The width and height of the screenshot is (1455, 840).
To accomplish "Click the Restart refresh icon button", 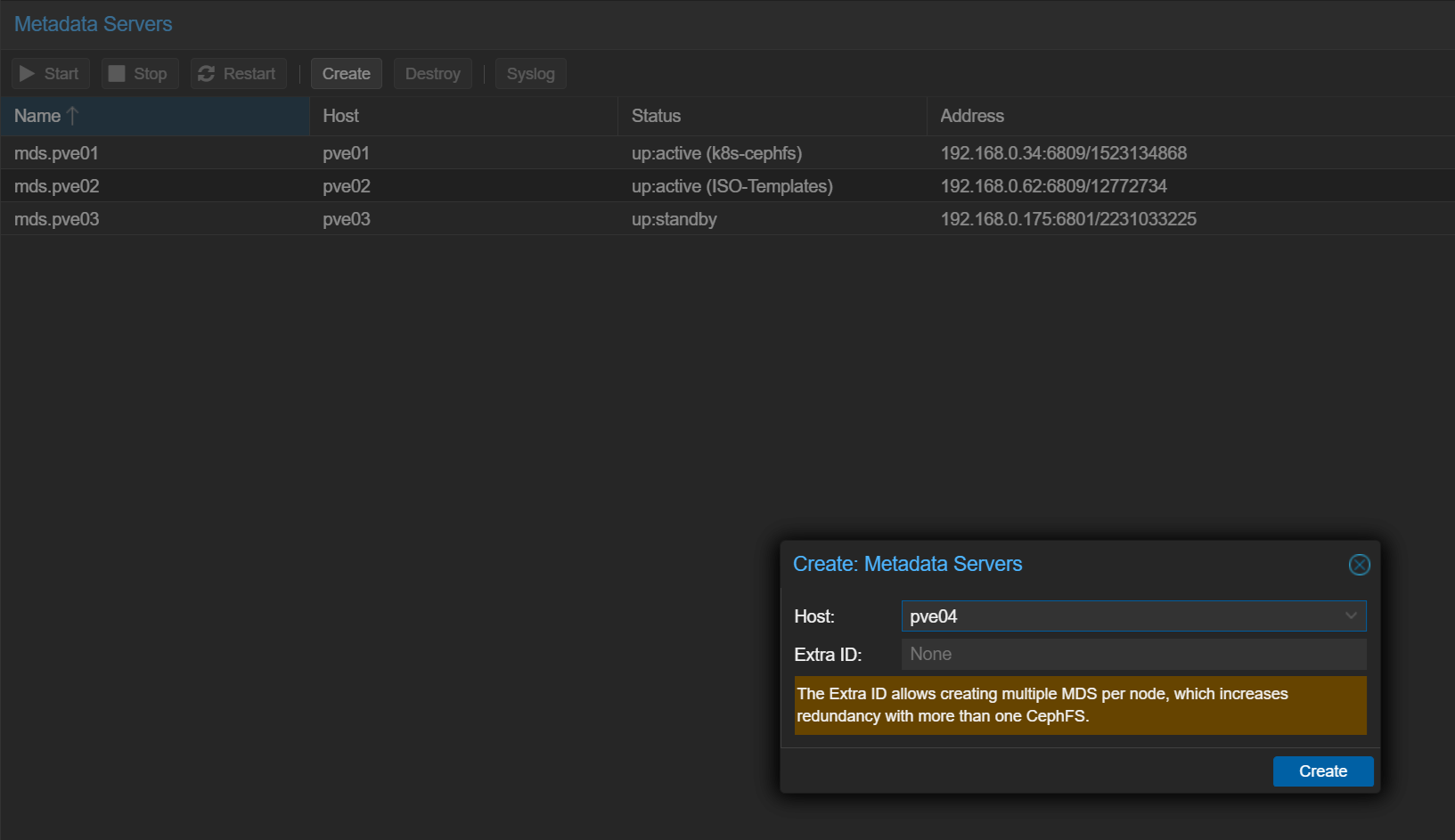I will pyautogui.click(x=238, y=74).
